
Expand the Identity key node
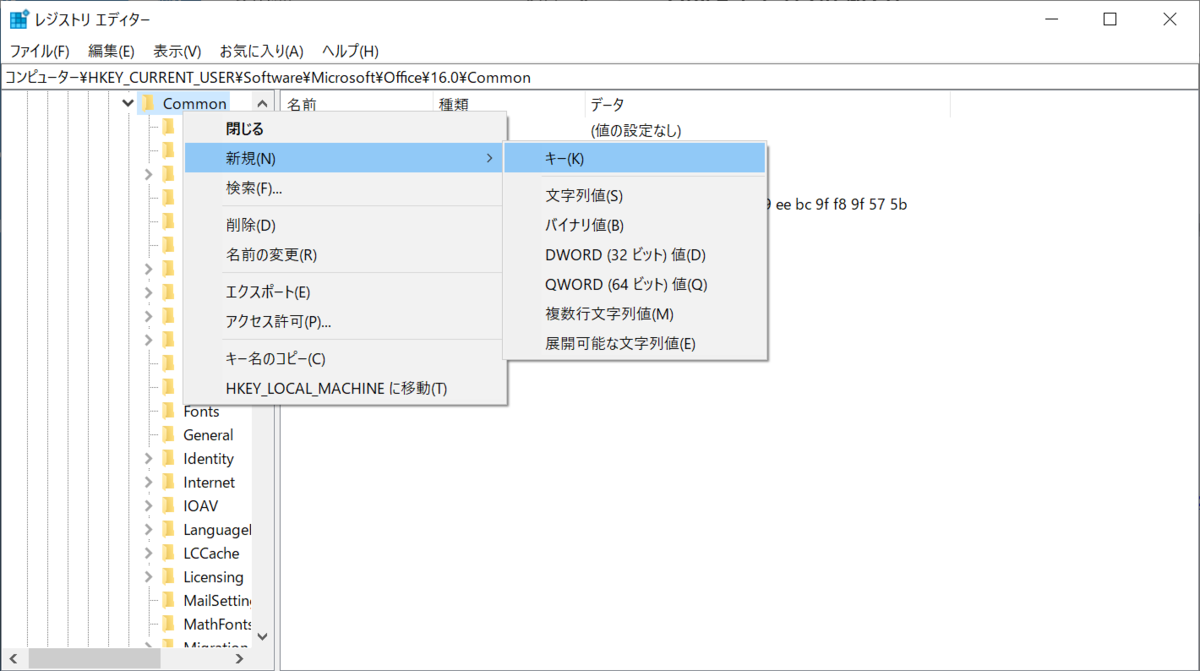[148, 459]
